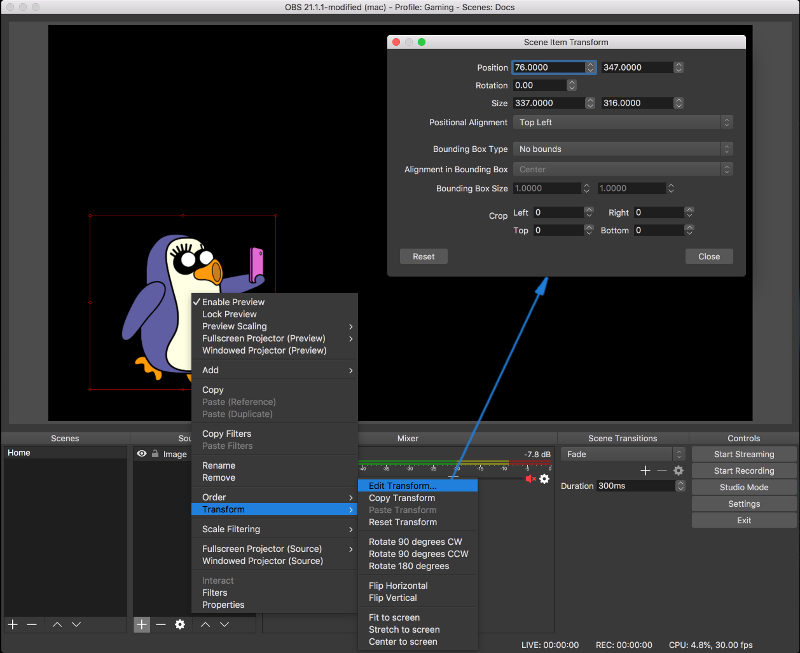Select Flip Horizontal in Transform submenu
Image resolution: width=800 pixels, height=653 pixels.
pos(398,586)
